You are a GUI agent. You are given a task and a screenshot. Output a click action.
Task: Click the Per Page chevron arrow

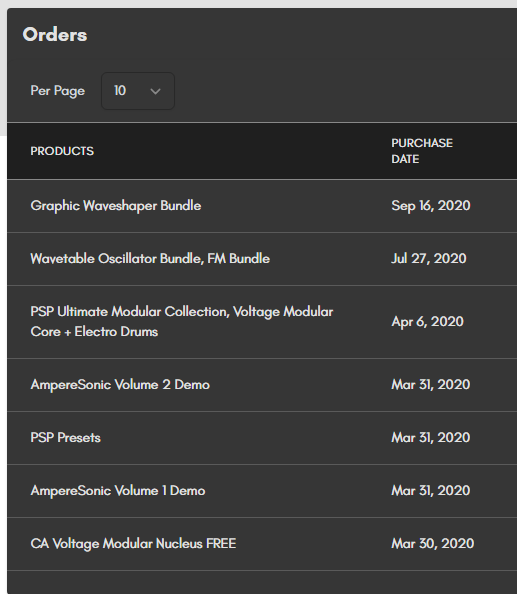point(155,91)
